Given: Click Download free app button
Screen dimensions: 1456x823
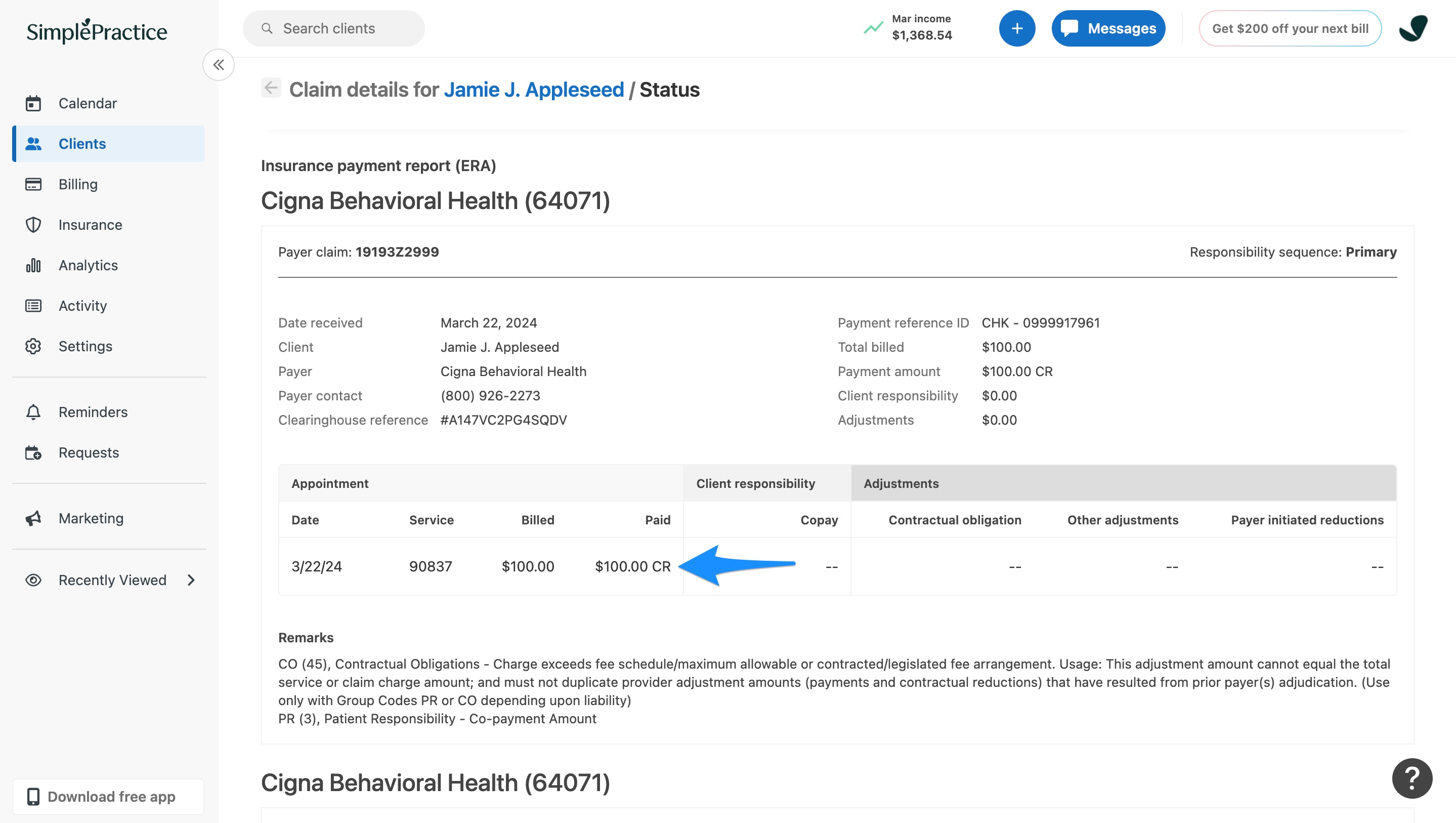Looking at the screenshot, I should tap(109, 796).
